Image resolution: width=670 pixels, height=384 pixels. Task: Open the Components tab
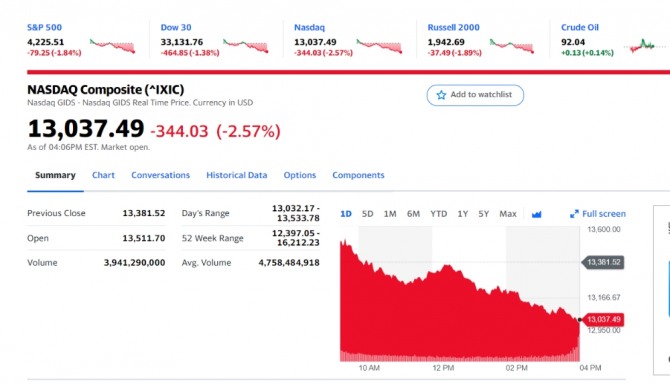pyautogui.click(x=359, y=175)
